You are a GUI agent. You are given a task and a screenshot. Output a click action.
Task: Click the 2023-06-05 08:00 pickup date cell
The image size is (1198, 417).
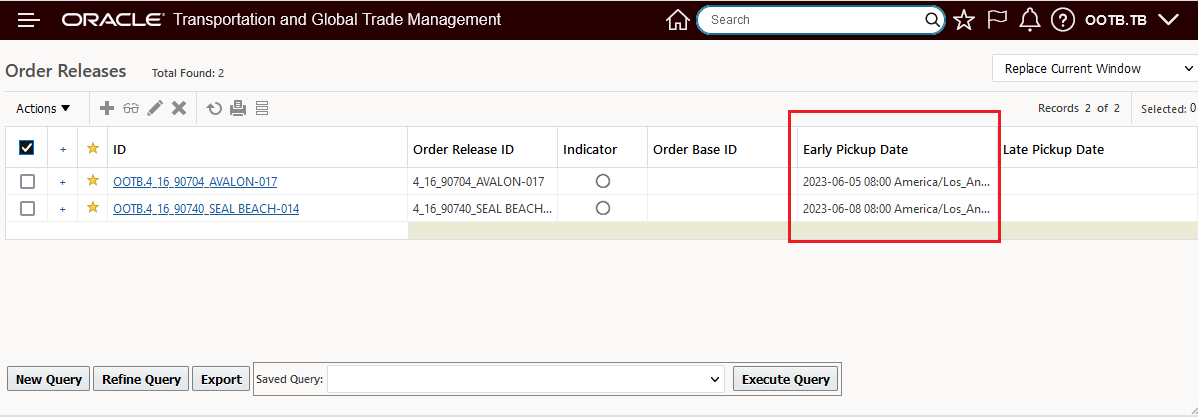pyautogui.click(x=896, y=182)
